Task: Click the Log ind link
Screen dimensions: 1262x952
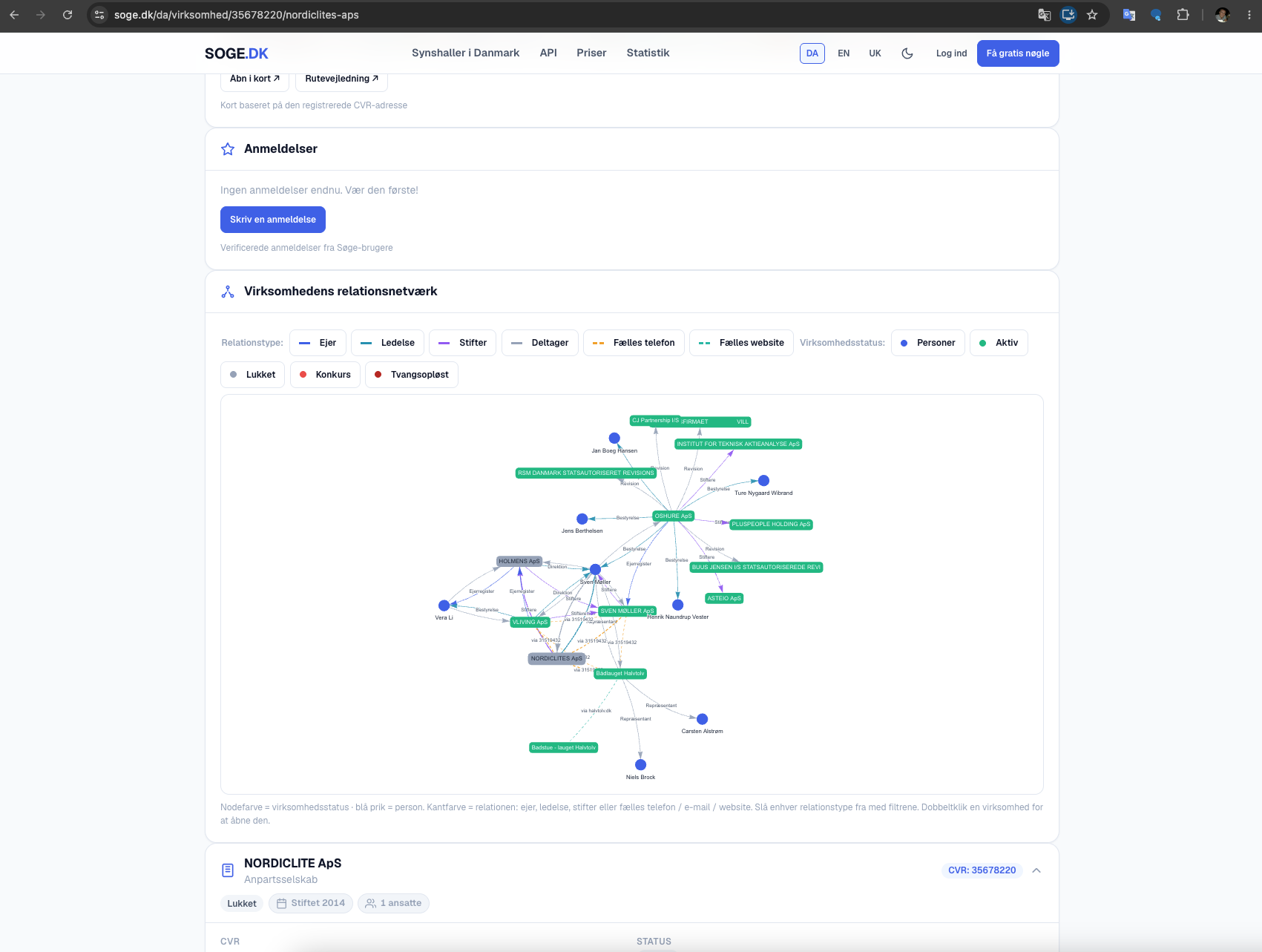Action: tap(951, 53)
